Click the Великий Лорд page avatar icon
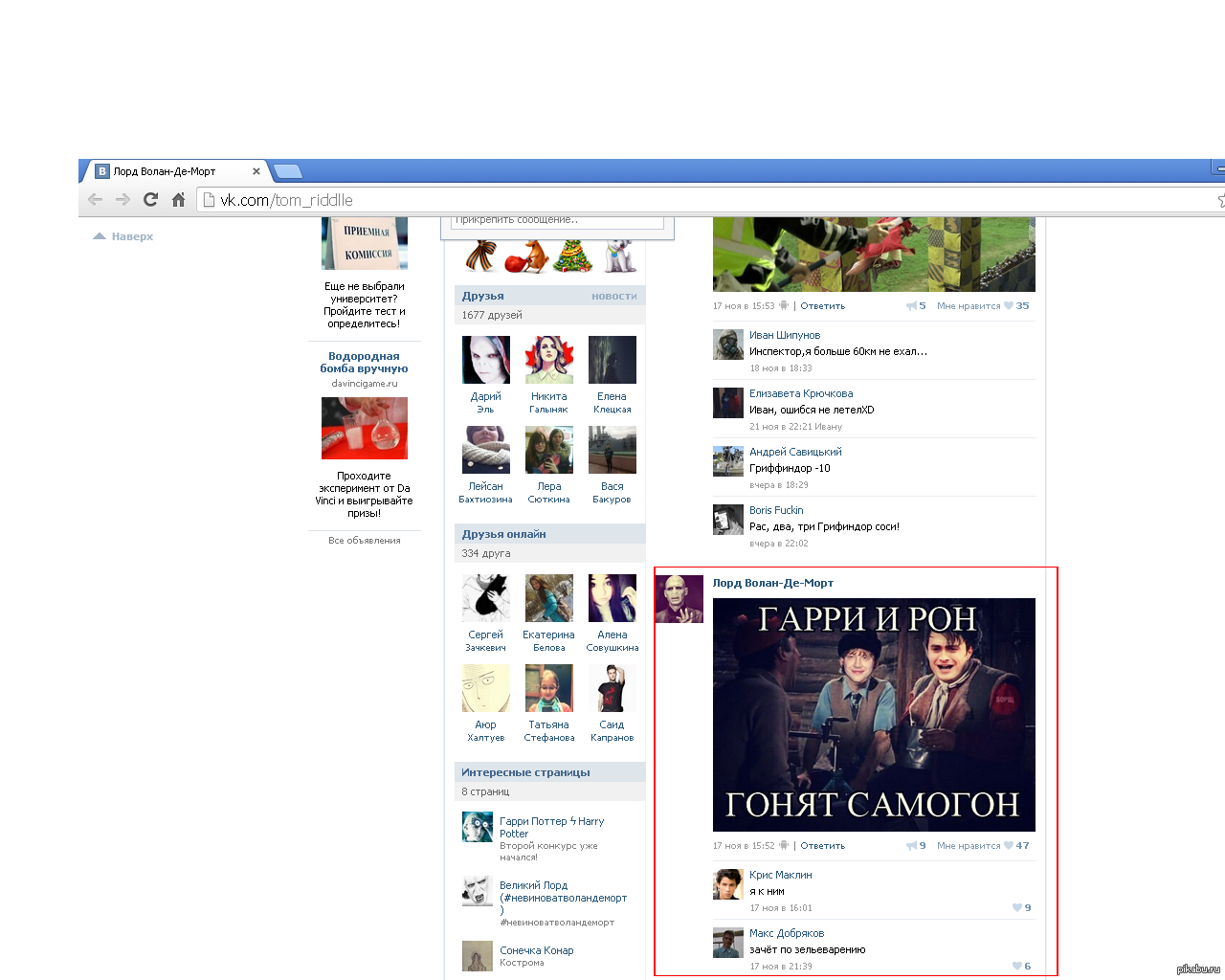The image size is (1225, 980). click(x=478, y=891)
